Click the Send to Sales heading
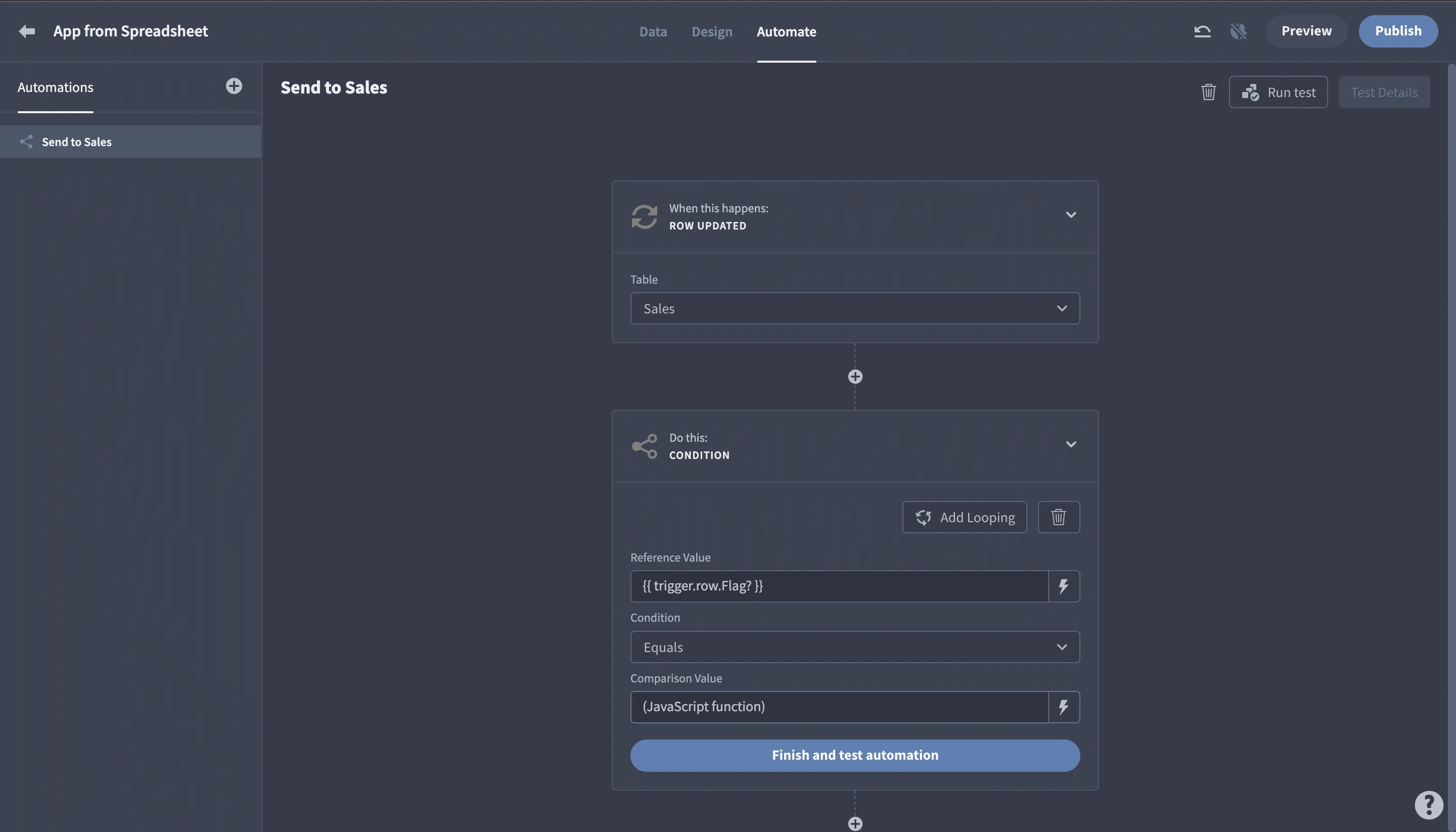 click(x=334, y=87)
